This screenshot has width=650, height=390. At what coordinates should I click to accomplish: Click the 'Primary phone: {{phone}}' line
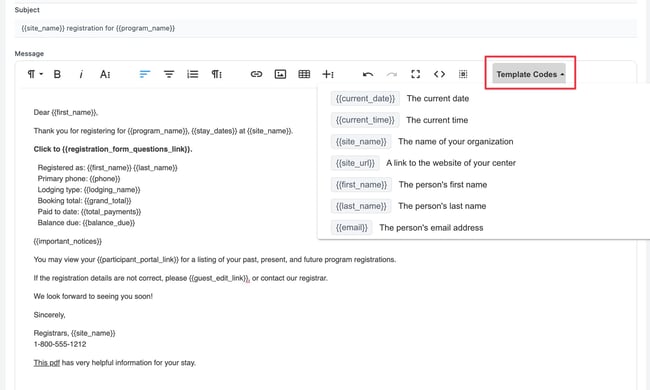coord(79,179)
